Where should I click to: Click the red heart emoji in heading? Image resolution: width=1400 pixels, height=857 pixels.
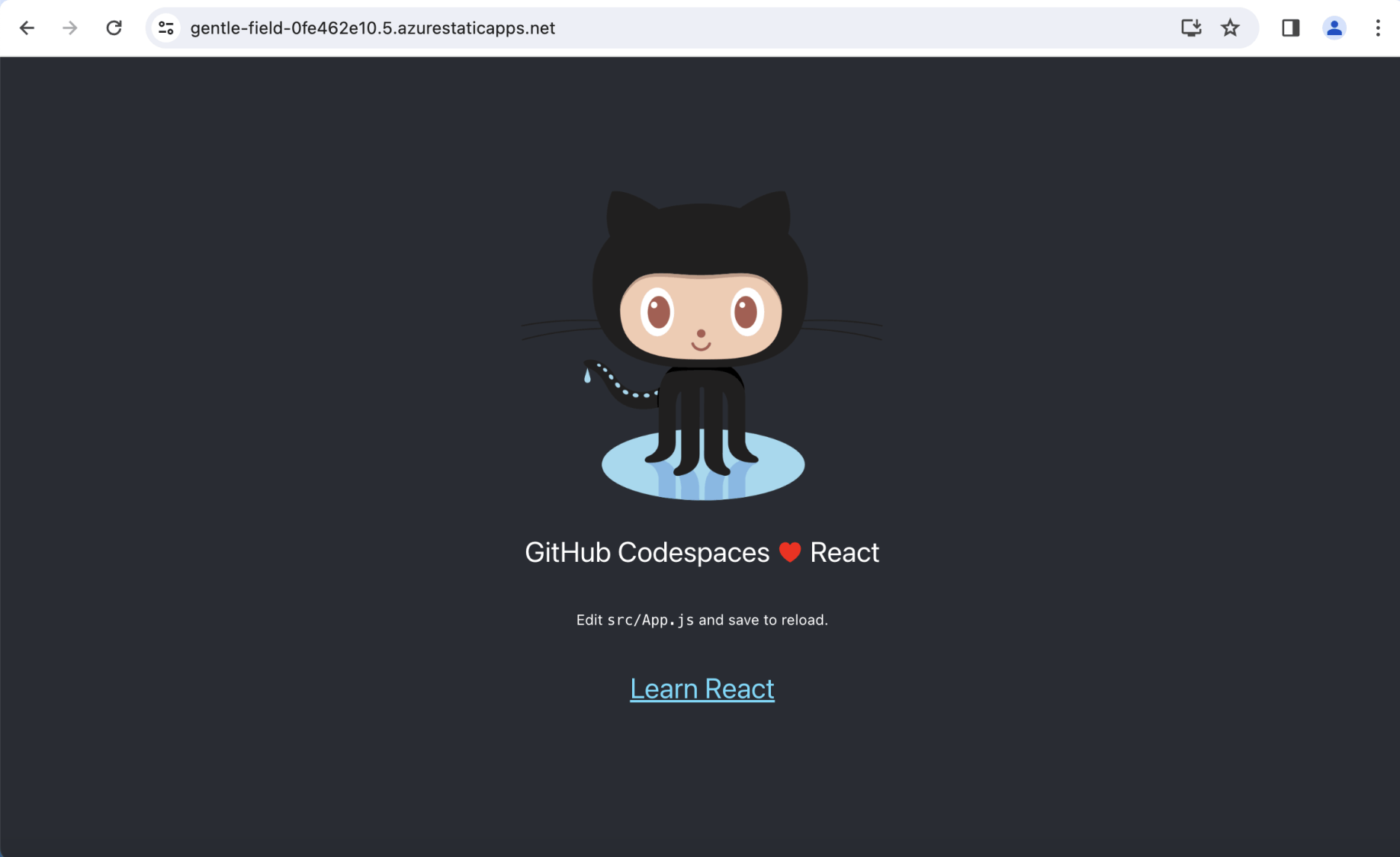point(790,552)
